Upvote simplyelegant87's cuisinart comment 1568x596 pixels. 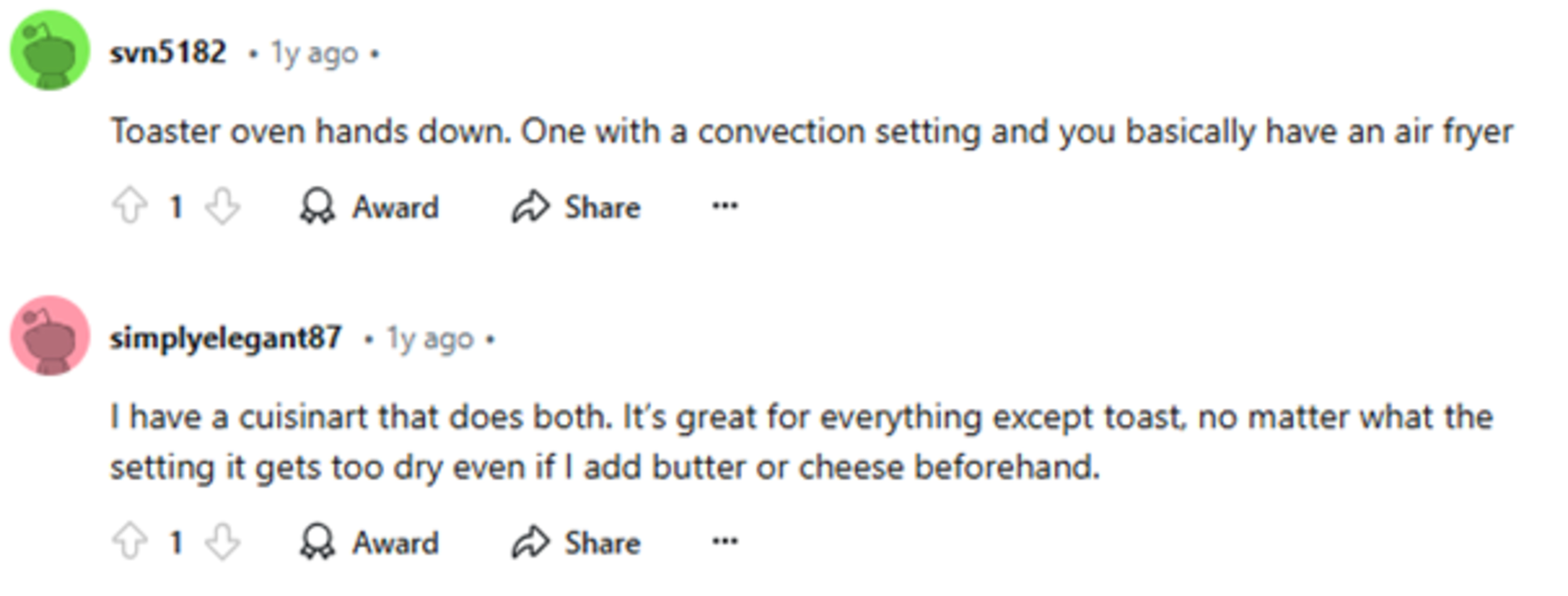[x=130, y=542]
